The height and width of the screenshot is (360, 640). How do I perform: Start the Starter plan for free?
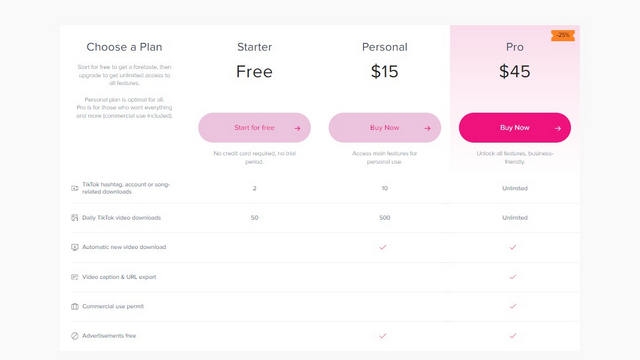tap(254, 128)
